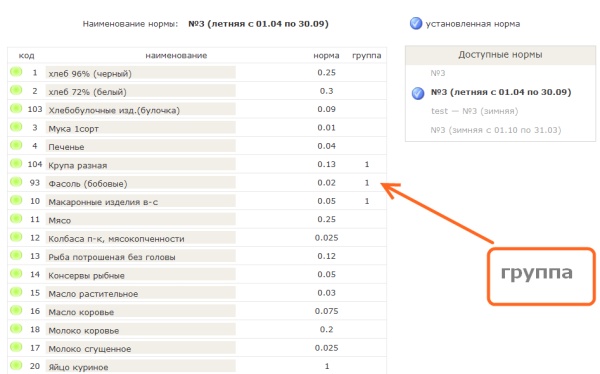Toggle the green dot for Мука 1сорт
This screenshot has height=374, width=600.
pos(16,127)
